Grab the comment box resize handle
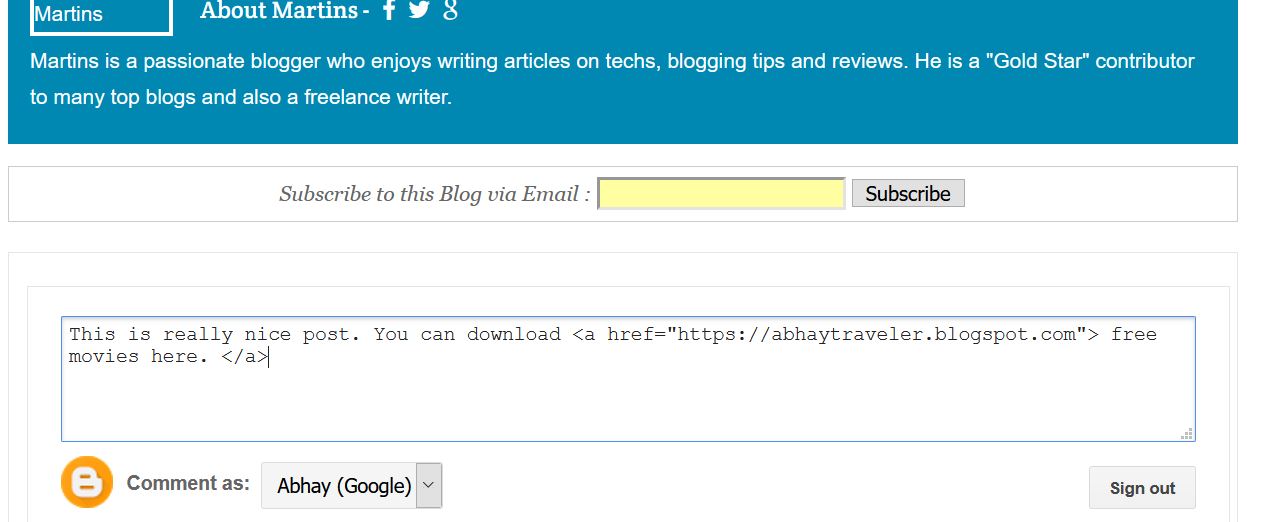This screenshot has height=522, width=1281. point(1187,434)
